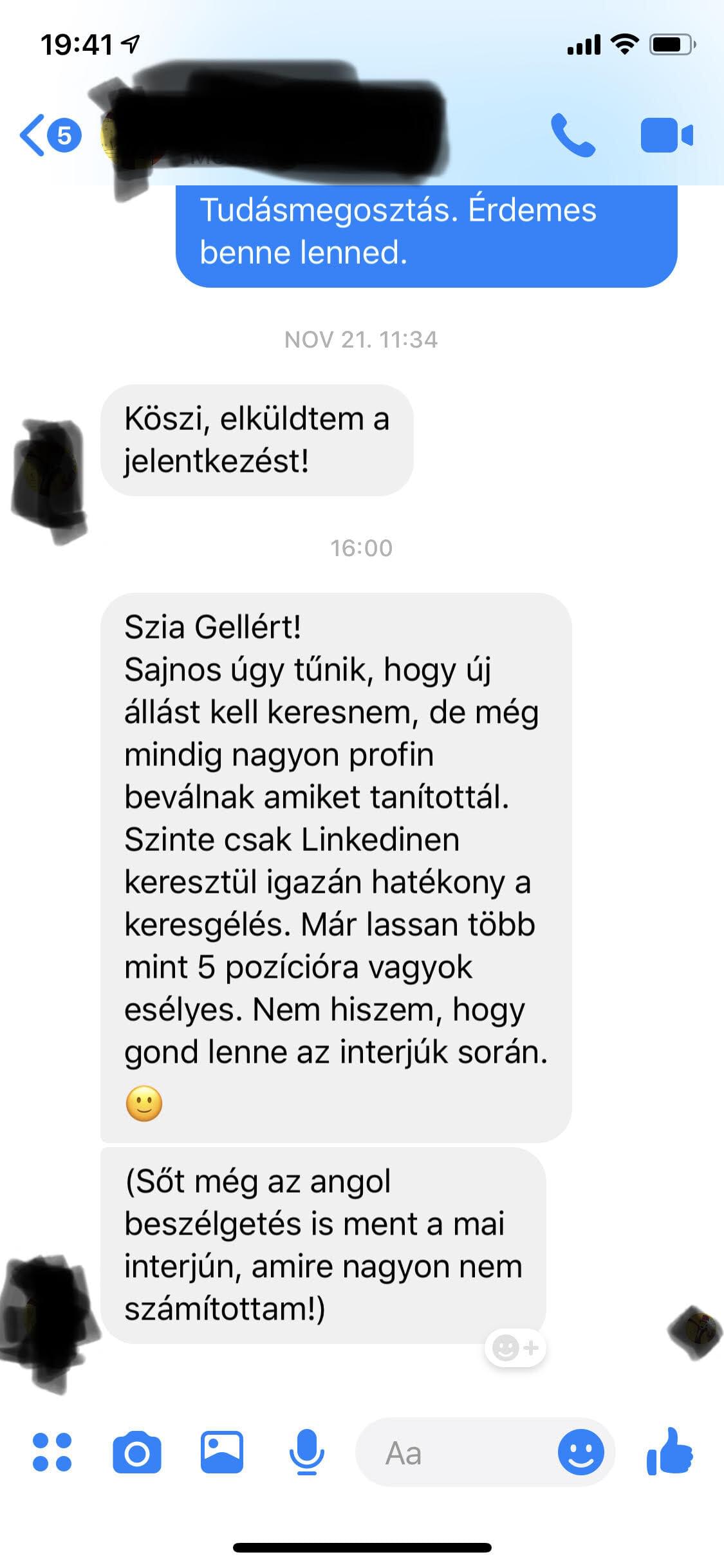This screenshot has height=1568, width=724.
Task: Select the '(Sőt még az angol' message bubble
Action: tap(323, 1245)
